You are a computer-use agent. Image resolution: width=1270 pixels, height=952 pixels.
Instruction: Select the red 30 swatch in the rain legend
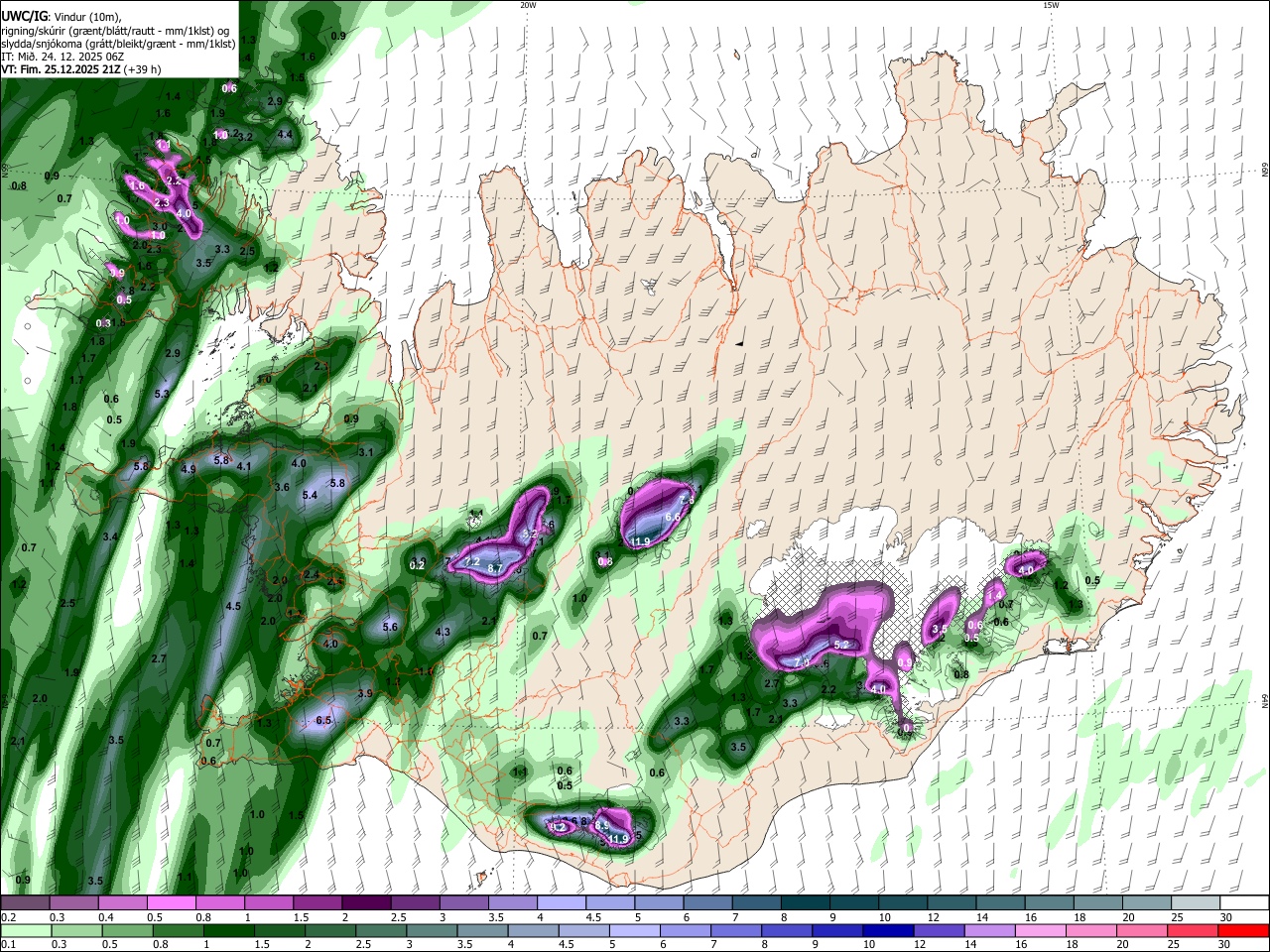click(x=1244, y=930)
